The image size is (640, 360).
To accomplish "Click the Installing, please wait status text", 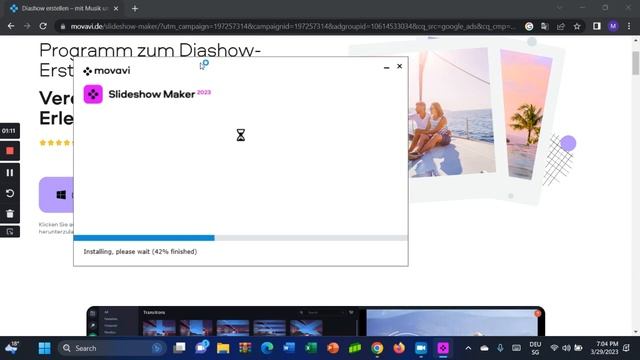I will (140, 252).
